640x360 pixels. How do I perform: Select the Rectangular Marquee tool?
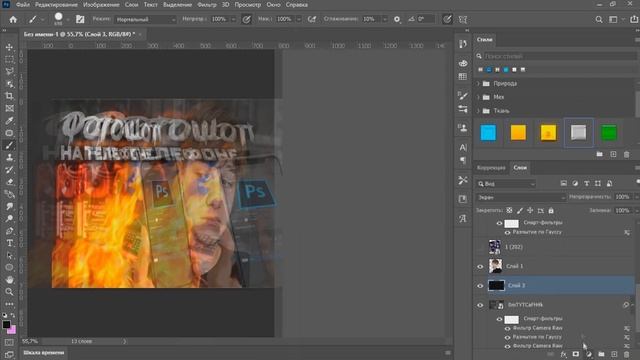[x=9, y=60]
